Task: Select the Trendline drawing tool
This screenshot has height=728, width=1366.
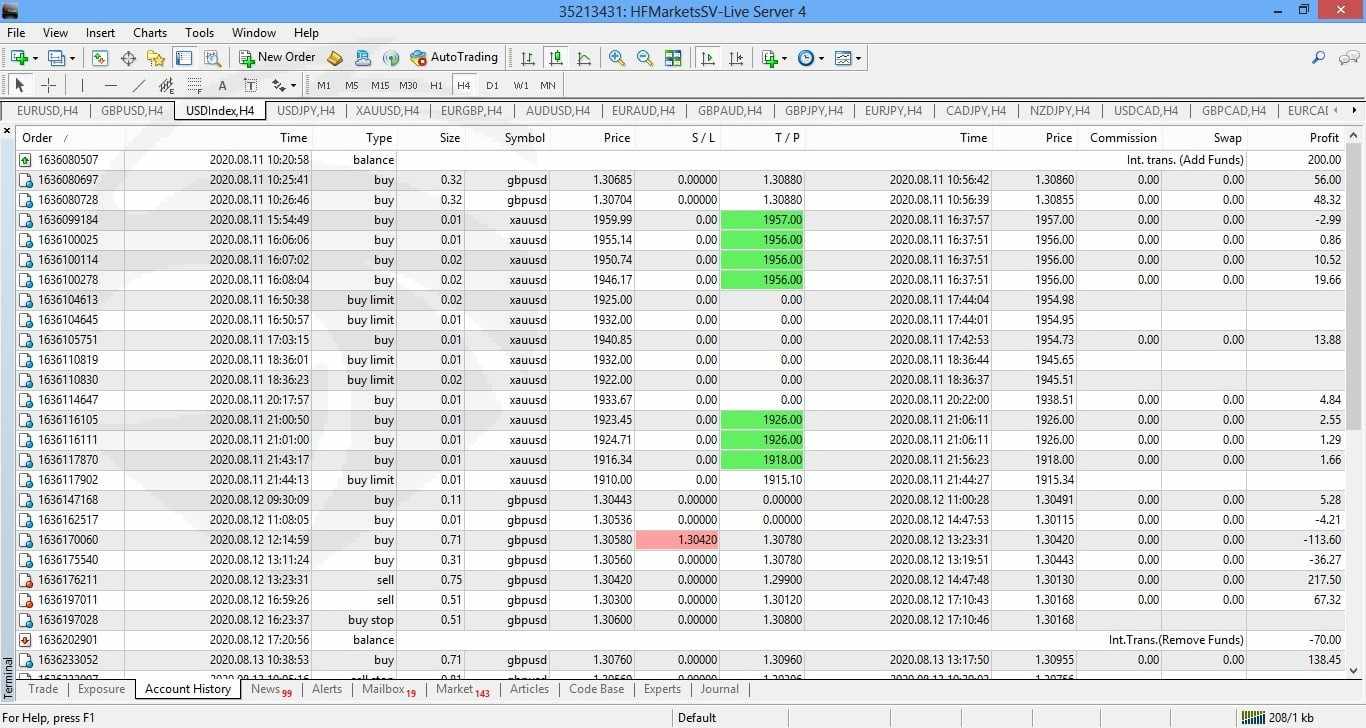Action: [139, 85]
